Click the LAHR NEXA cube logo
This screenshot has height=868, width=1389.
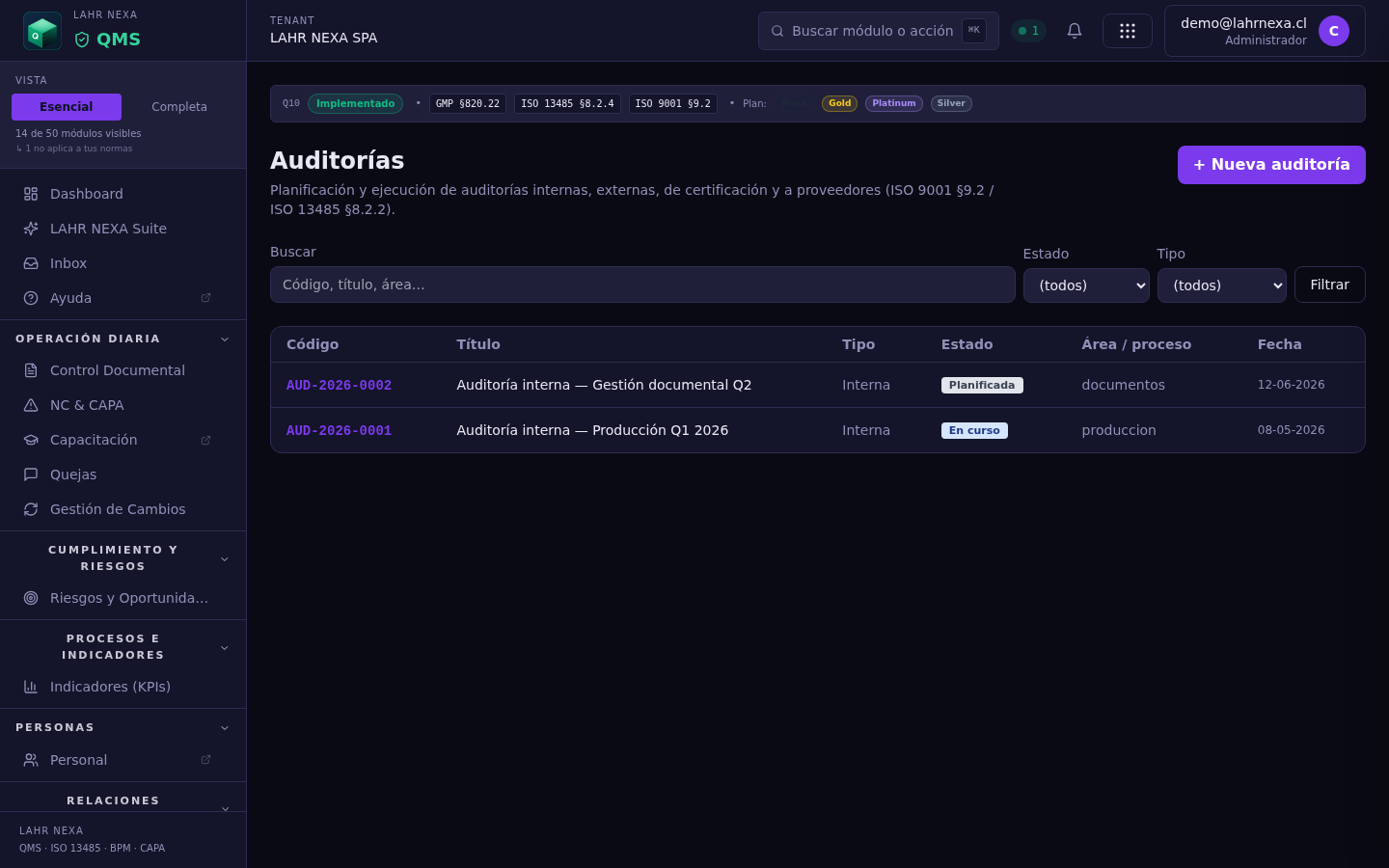click(x=42, y=31)
